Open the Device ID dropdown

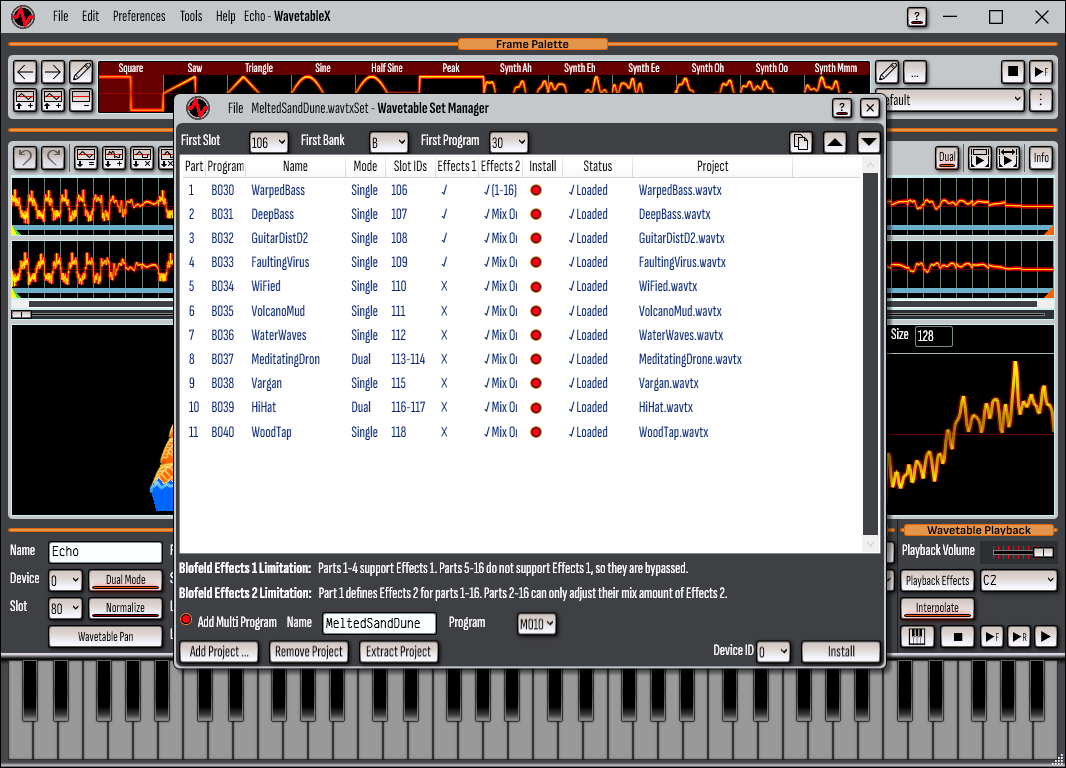click(773, 652)
